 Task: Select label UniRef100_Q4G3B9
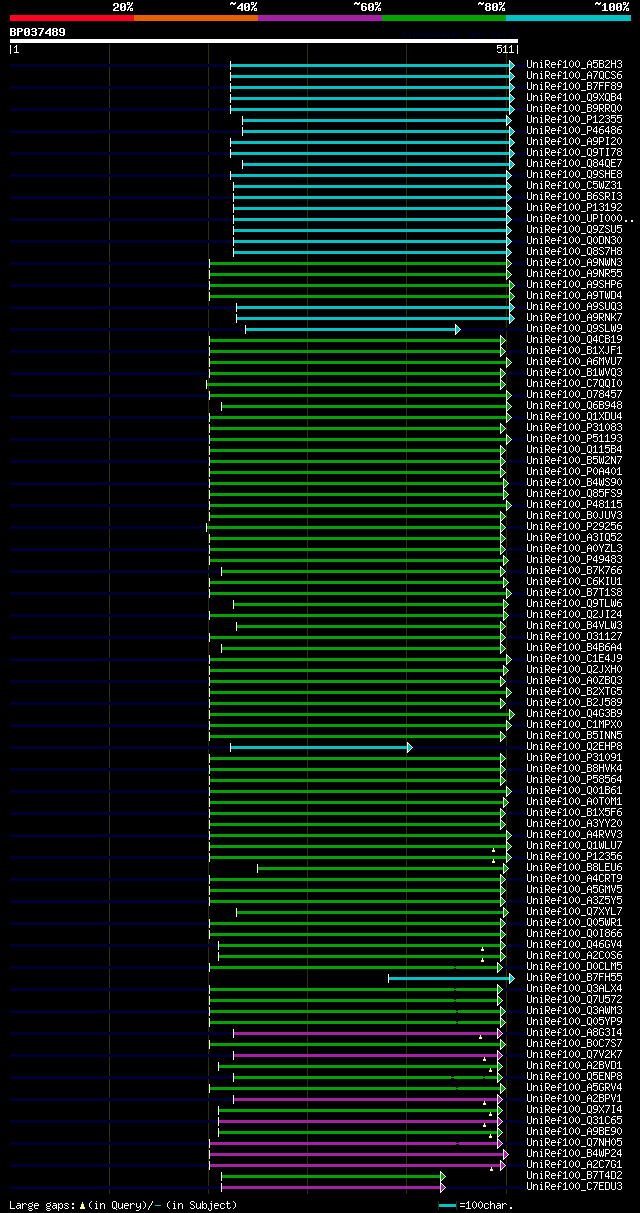click(574, 714)
